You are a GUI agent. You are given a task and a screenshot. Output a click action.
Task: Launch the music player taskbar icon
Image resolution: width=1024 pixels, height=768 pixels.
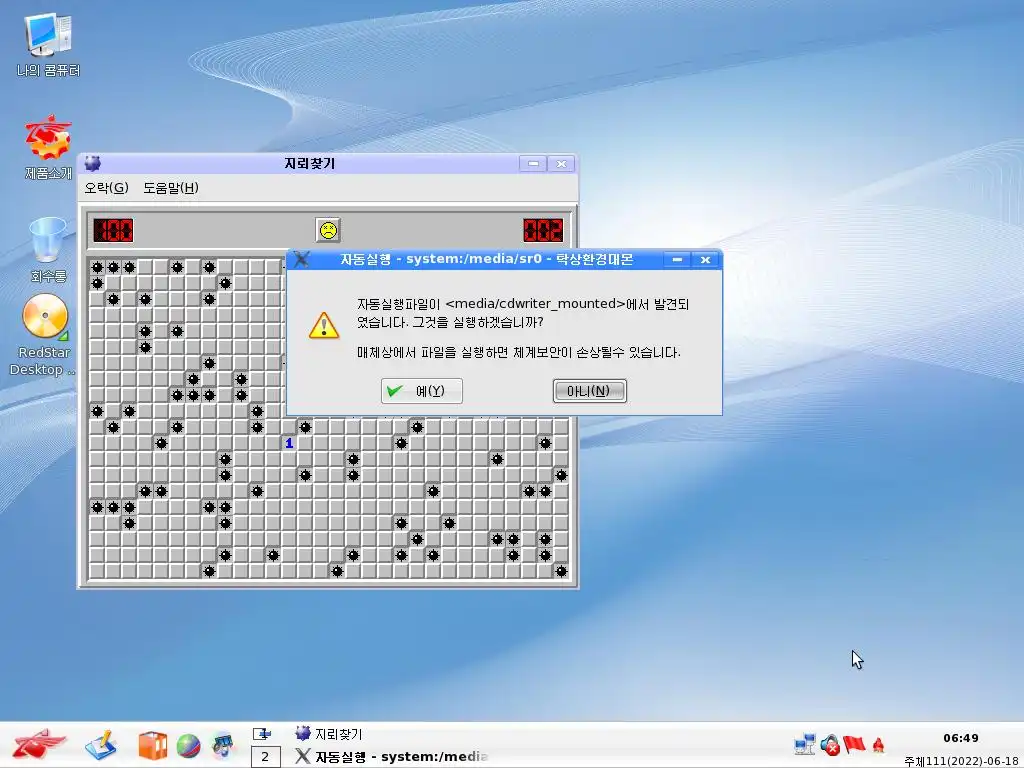click(x=223, y=745)
